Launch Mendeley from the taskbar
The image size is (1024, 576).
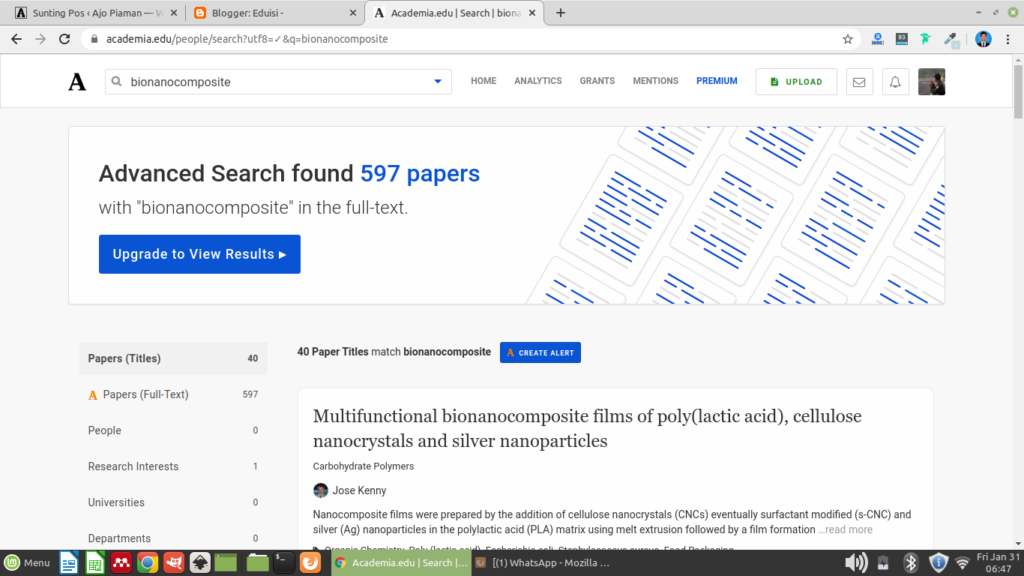121,562
